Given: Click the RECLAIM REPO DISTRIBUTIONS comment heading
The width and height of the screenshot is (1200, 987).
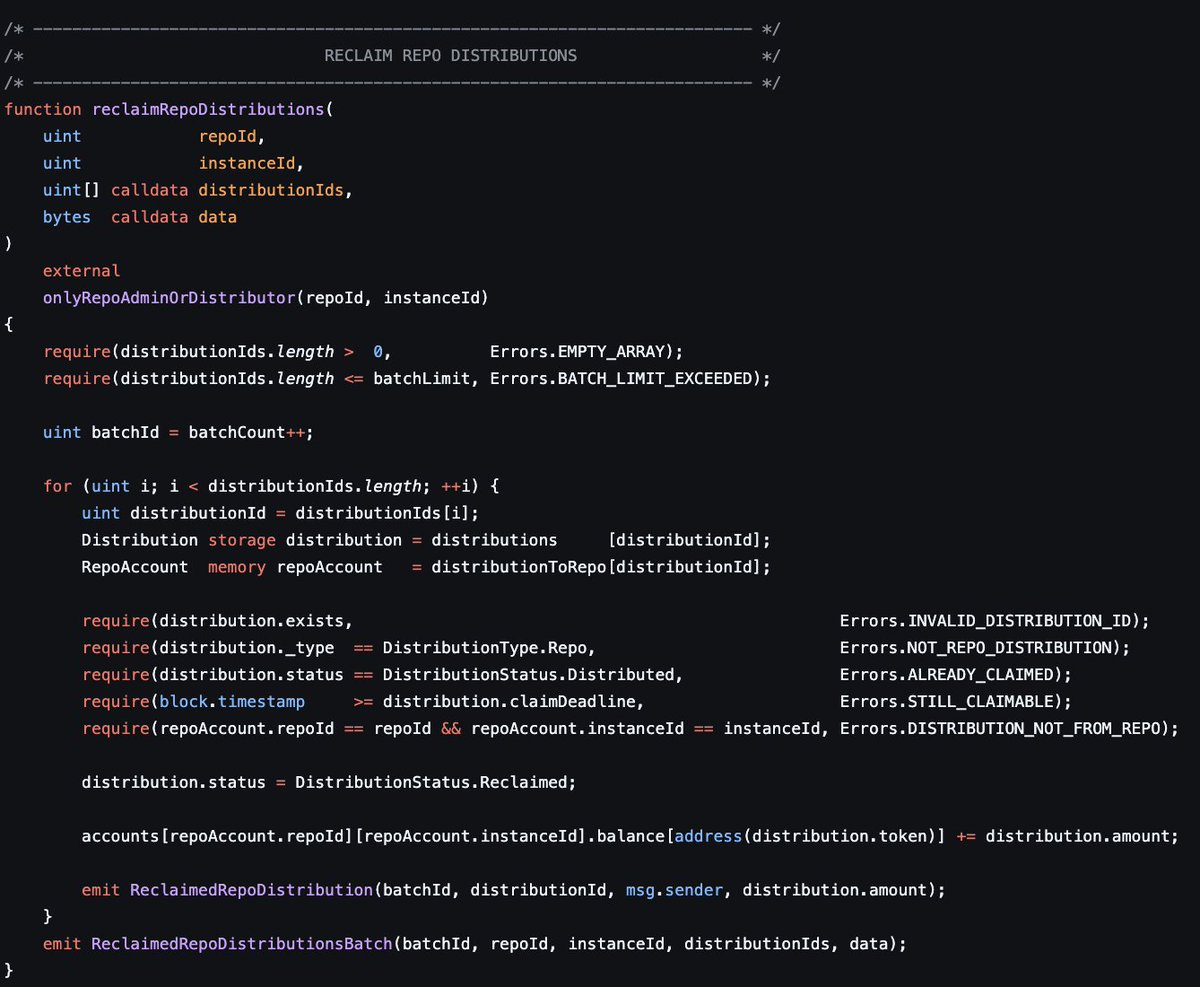Looking at the screenshot, I should [x=451, y=55].
